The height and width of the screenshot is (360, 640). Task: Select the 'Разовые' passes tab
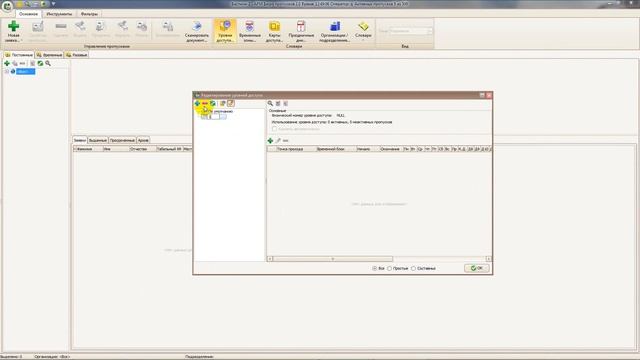coord(77,55)
